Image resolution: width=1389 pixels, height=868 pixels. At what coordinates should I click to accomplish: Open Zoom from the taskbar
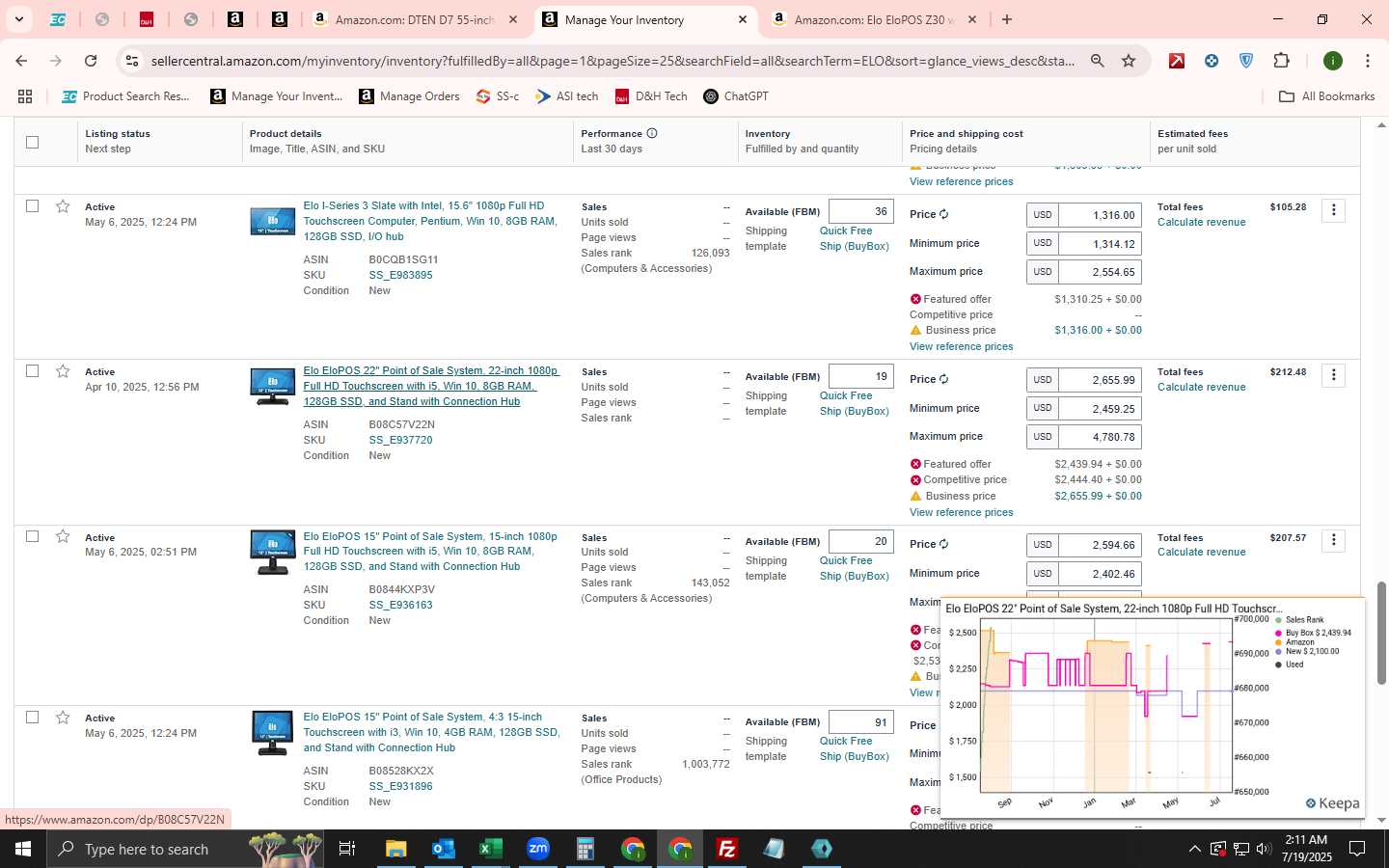pyautogui.click(x=537, y=849)
